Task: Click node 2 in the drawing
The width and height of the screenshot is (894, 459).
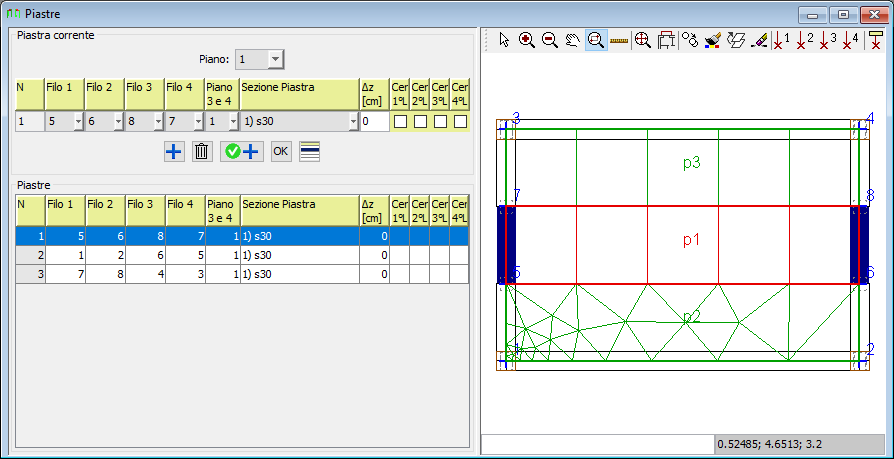Action: 870,350
